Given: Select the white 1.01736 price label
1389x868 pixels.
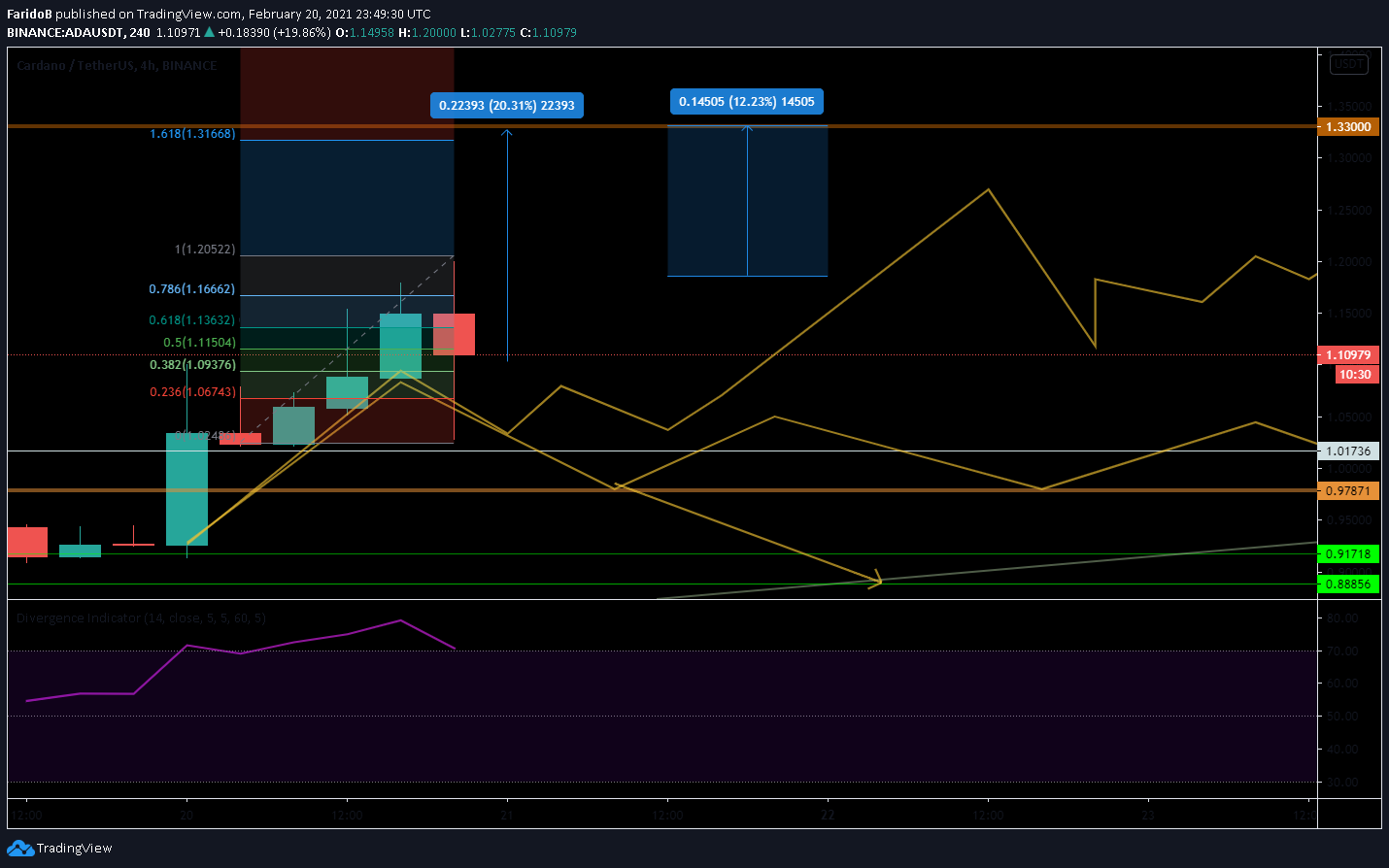Looking at the screenshot, I should (x=1348, y=451).
